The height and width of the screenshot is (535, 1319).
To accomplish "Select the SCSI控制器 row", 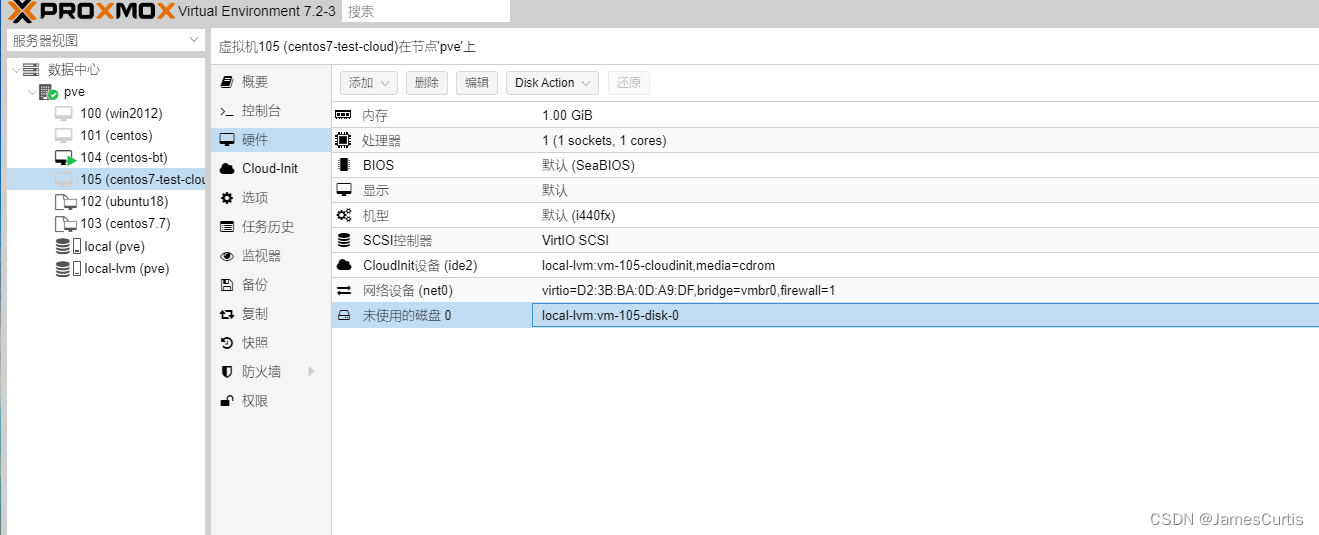I will click(825, 240).
